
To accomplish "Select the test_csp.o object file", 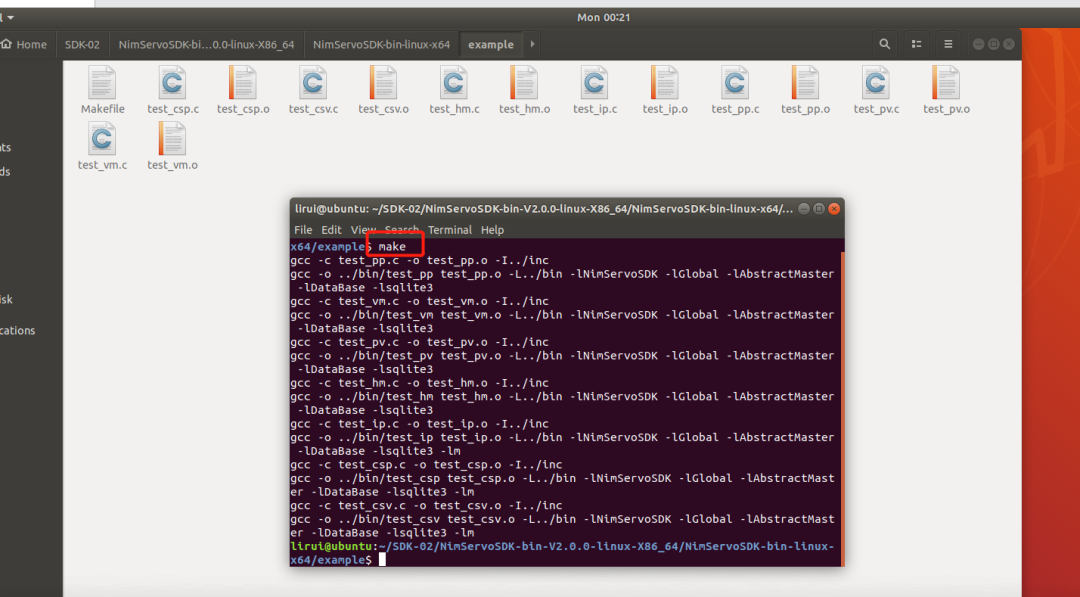I will point(242,90).
